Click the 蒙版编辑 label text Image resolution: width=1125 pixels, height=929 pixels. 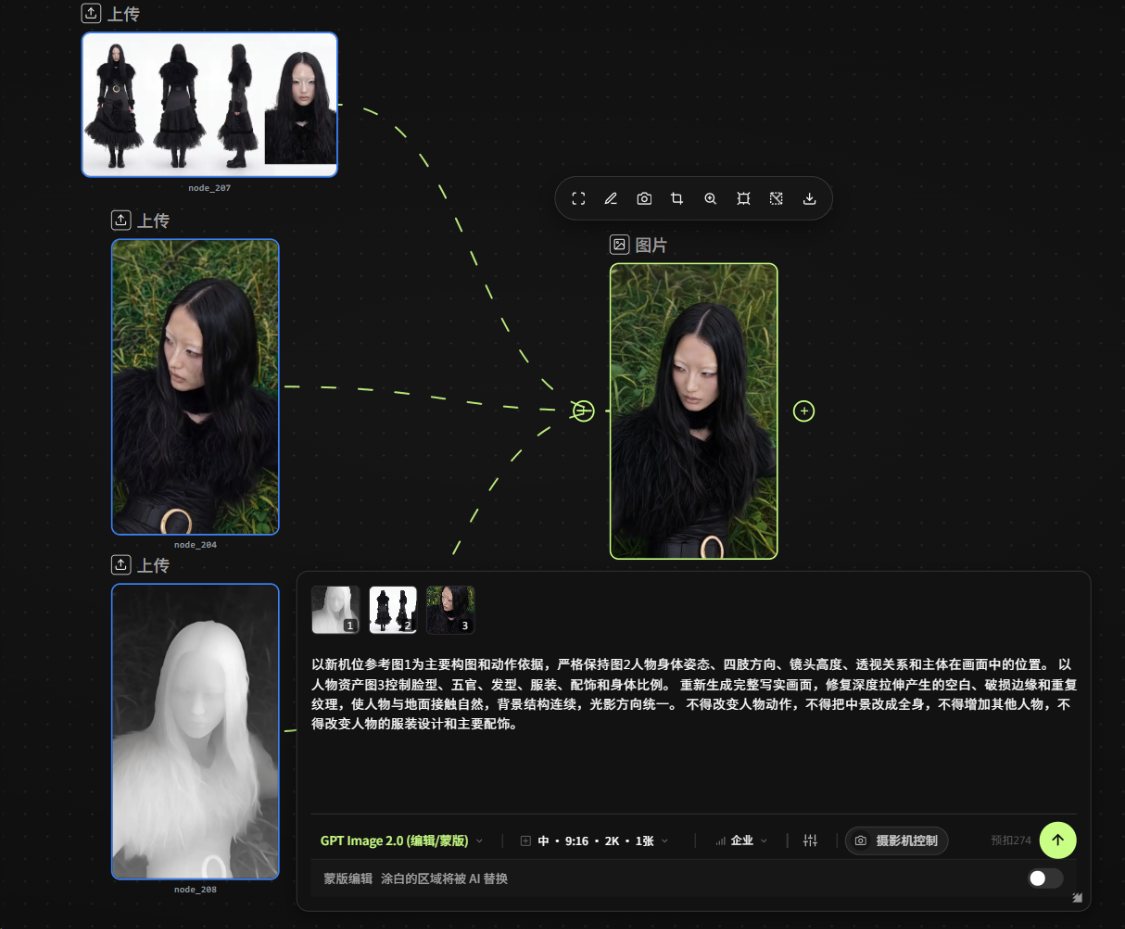pyautogui.click(x=348, y=879)
